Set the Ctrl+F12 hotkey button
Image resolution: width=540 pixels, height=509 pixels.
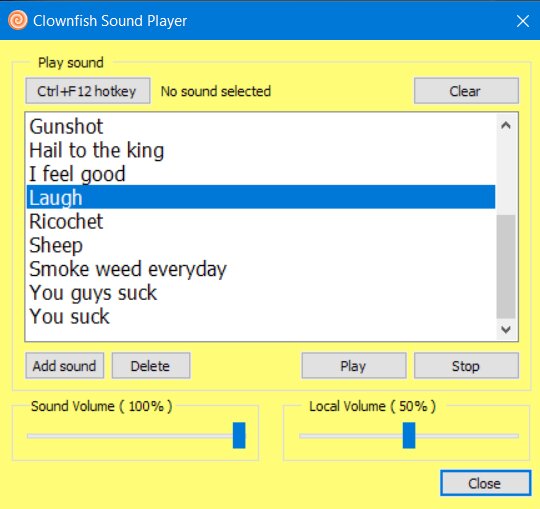88,91
